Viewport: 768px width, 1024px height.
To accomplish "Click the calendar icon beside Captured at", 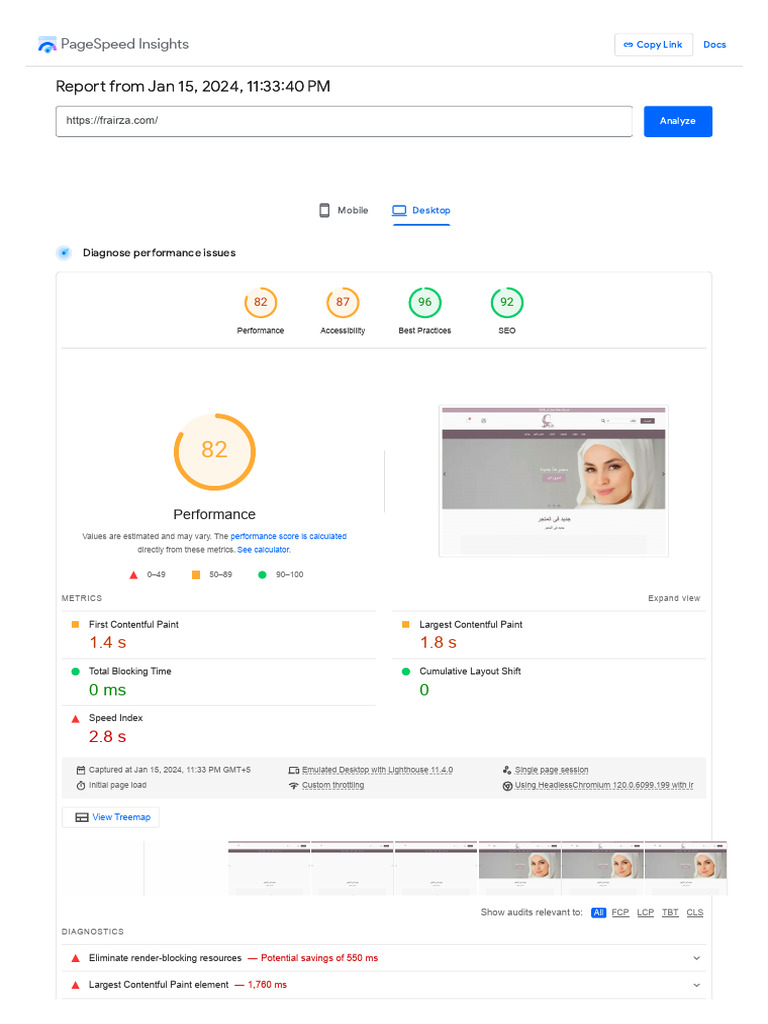I will point(81,770).
